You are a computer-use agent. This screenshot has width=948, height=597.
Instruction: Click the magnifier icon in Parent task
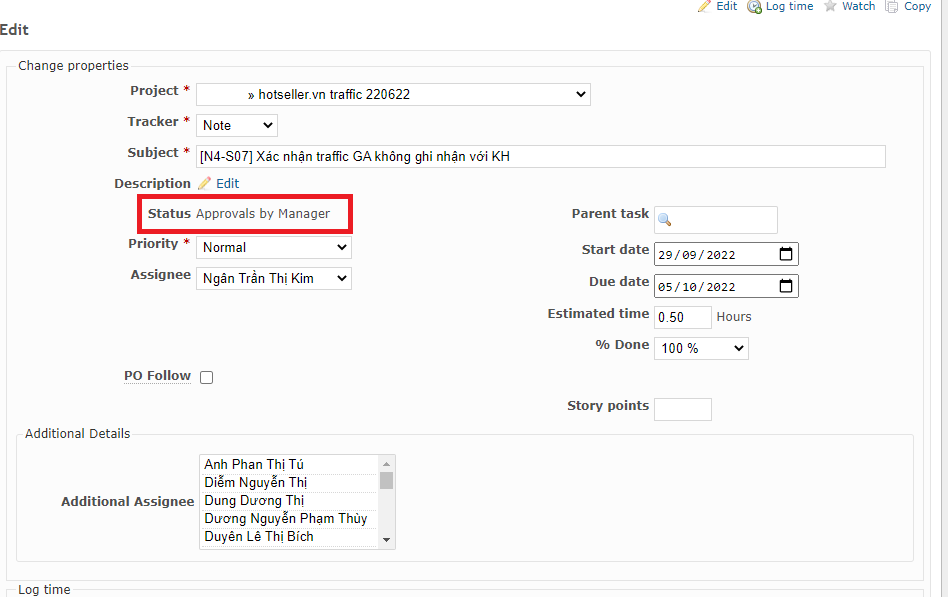664,220
